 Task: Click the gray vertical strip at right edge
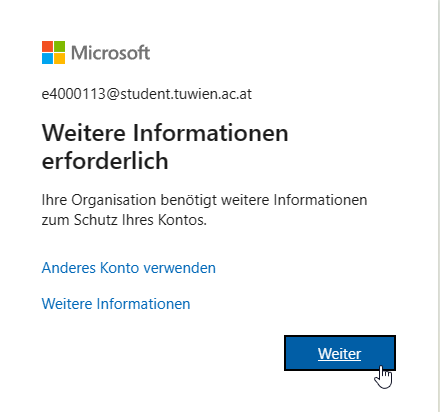[x=439, y=206]
